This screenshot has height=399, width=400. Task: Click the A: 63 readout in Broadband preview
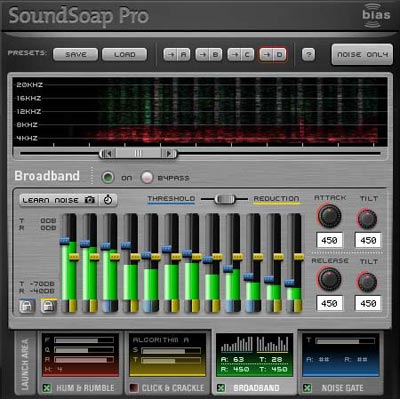(233, 359)
